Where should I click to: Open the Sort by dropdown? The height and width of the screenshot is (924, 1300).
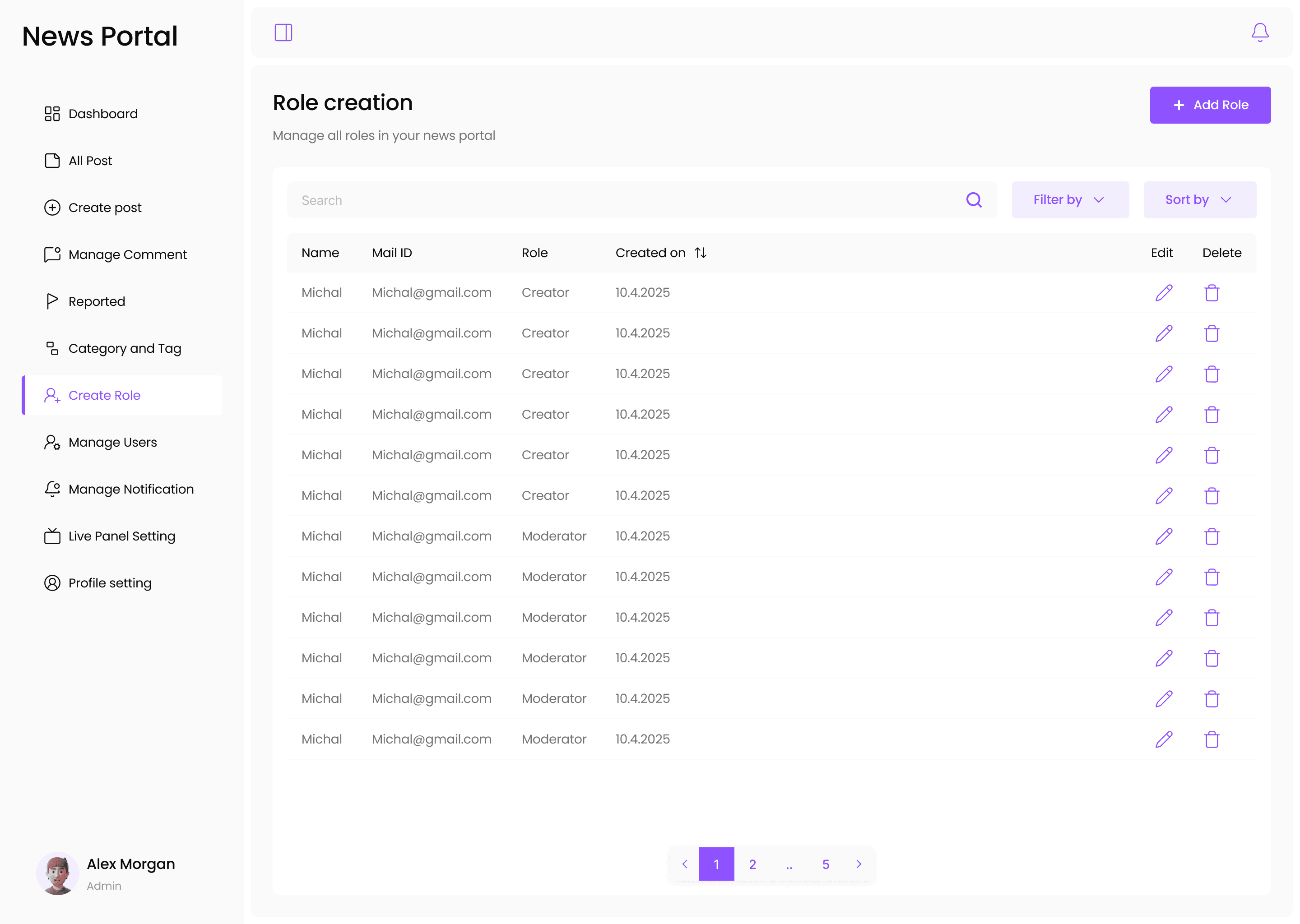[x=1199, y=200]
